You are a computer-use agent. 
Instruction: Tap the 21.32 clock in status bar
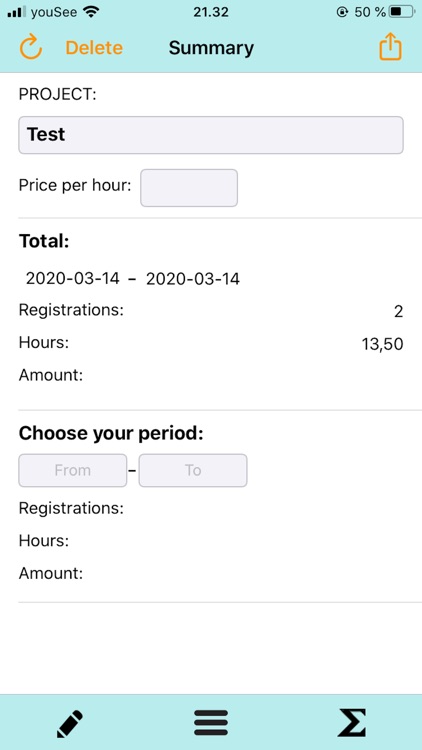[x=211, y=12]
